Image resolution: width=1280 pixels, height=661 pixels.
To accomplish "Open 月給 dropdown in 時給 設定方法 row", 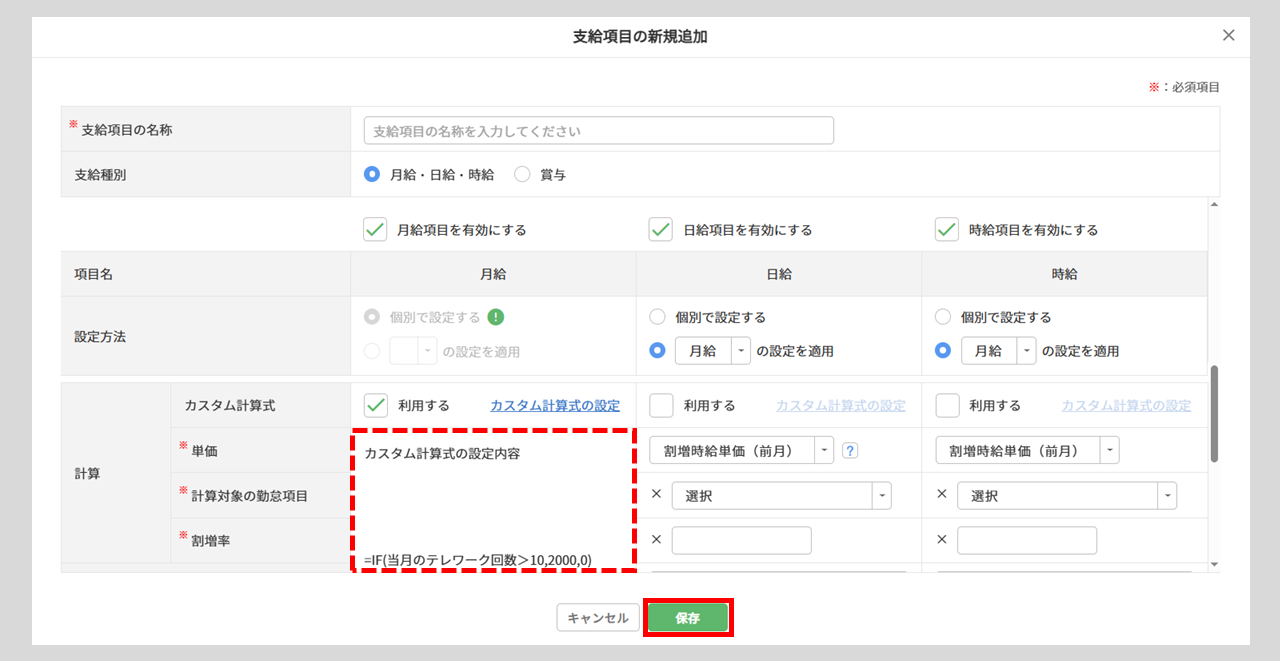I will [x=998, y=351].
